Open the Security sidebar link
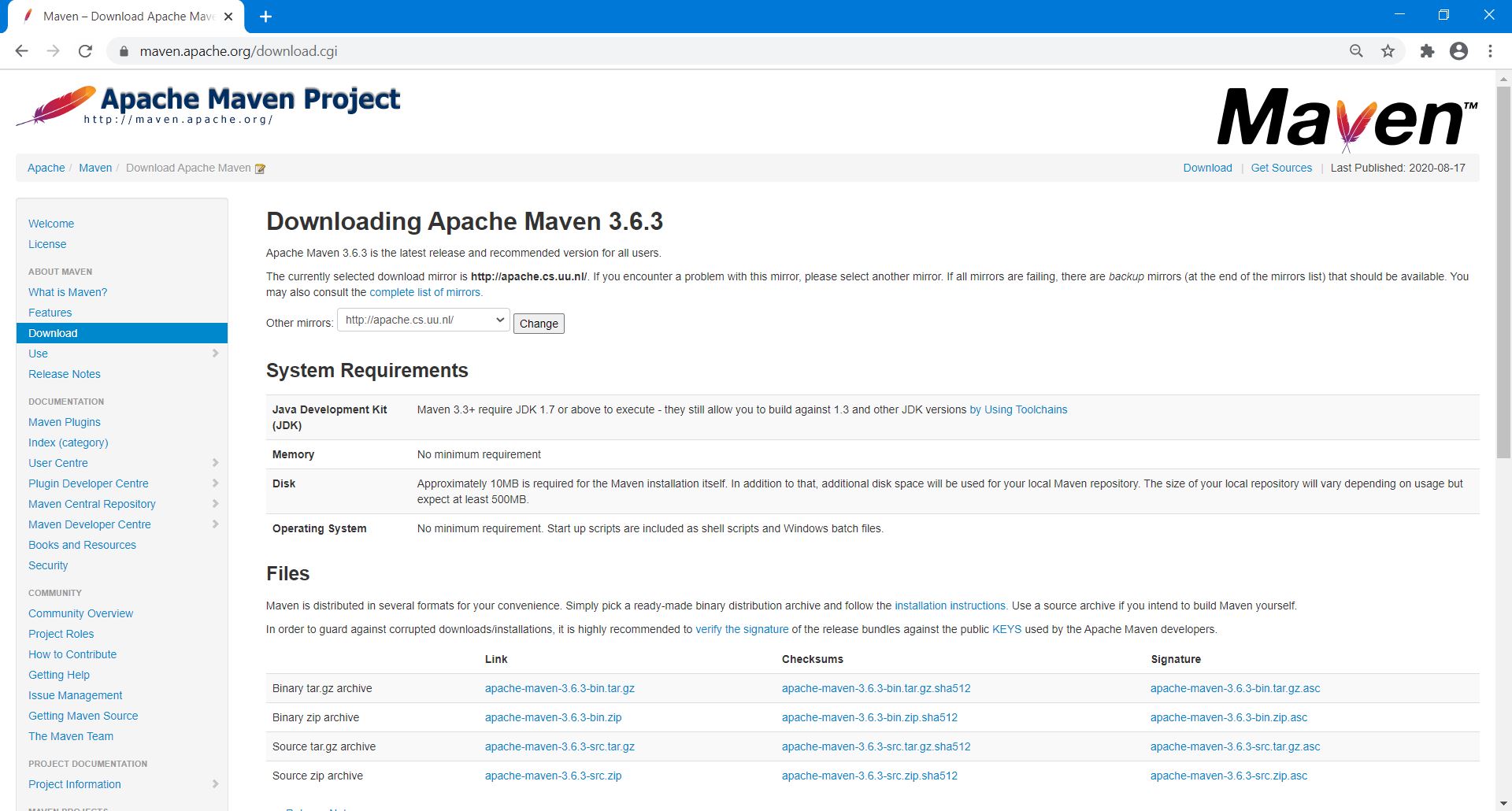Screen dimensions: 1512x811 48,565
